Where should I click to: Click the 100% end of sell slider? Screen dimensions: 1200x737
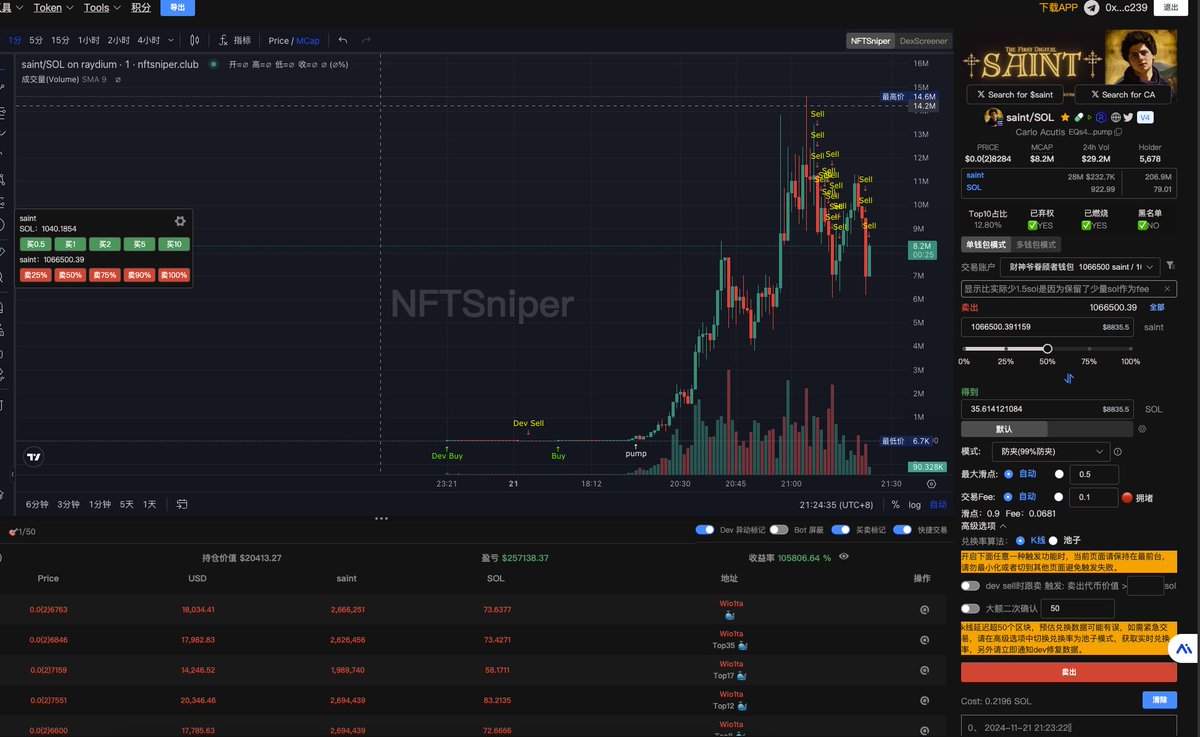[1130, 349]
